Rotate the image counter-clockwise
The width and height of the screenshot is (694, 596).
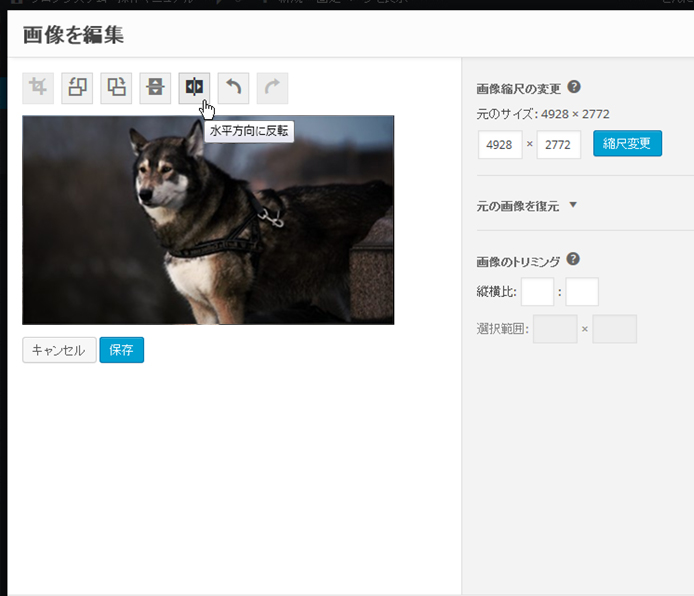point(77,88)
